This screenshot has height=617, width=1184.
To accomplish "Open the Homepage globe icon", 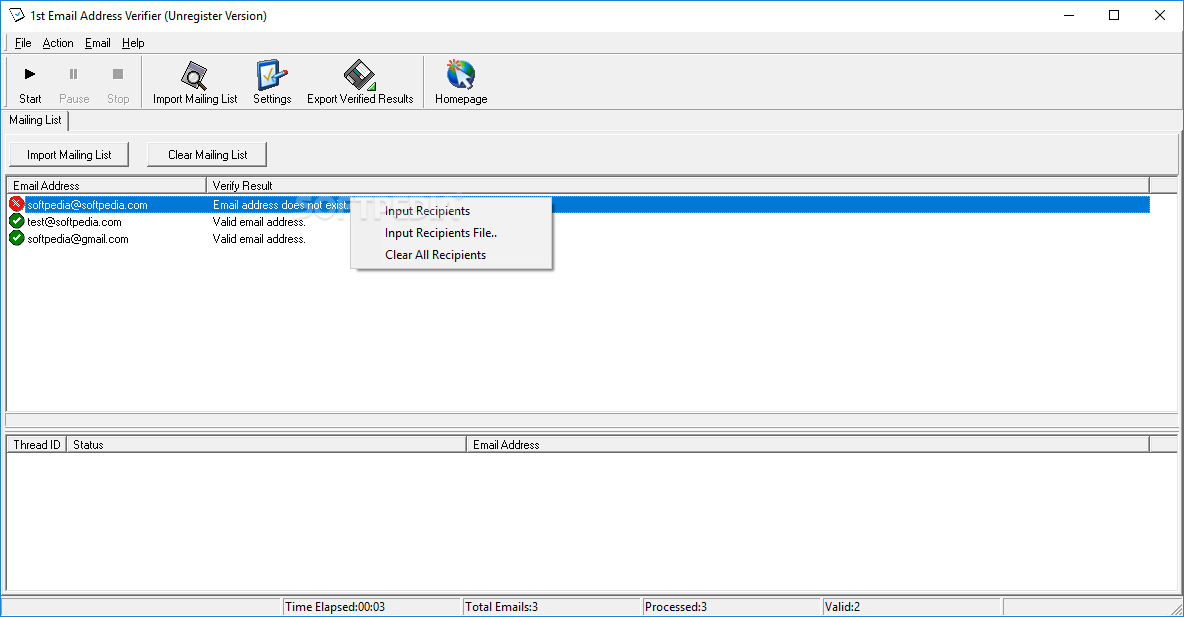I will pyautogui.click(x=461, y=76).
